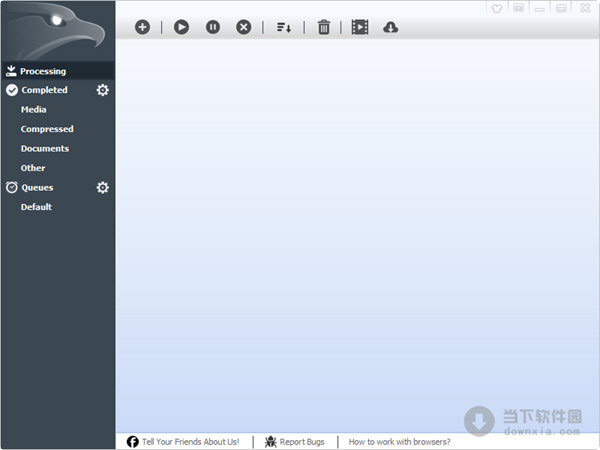
Task: Open the video sniffer film icon
Action: (360, 27)
